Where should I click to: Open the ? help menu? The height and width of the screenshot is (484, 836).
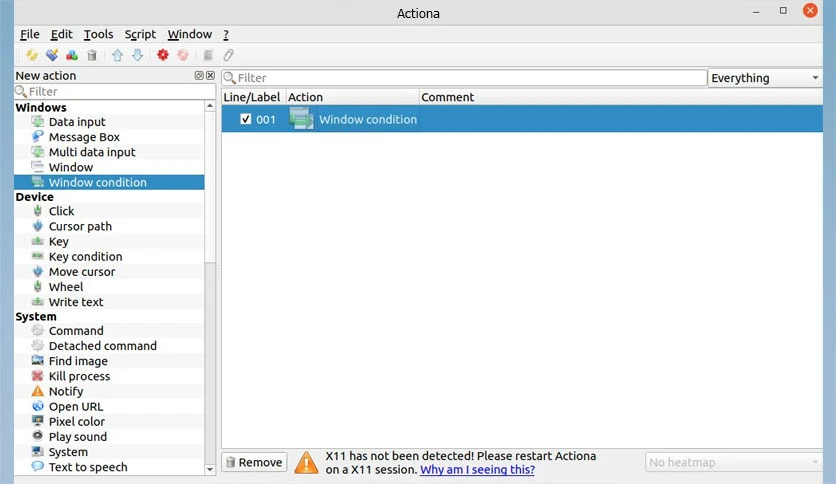point(226,35)
